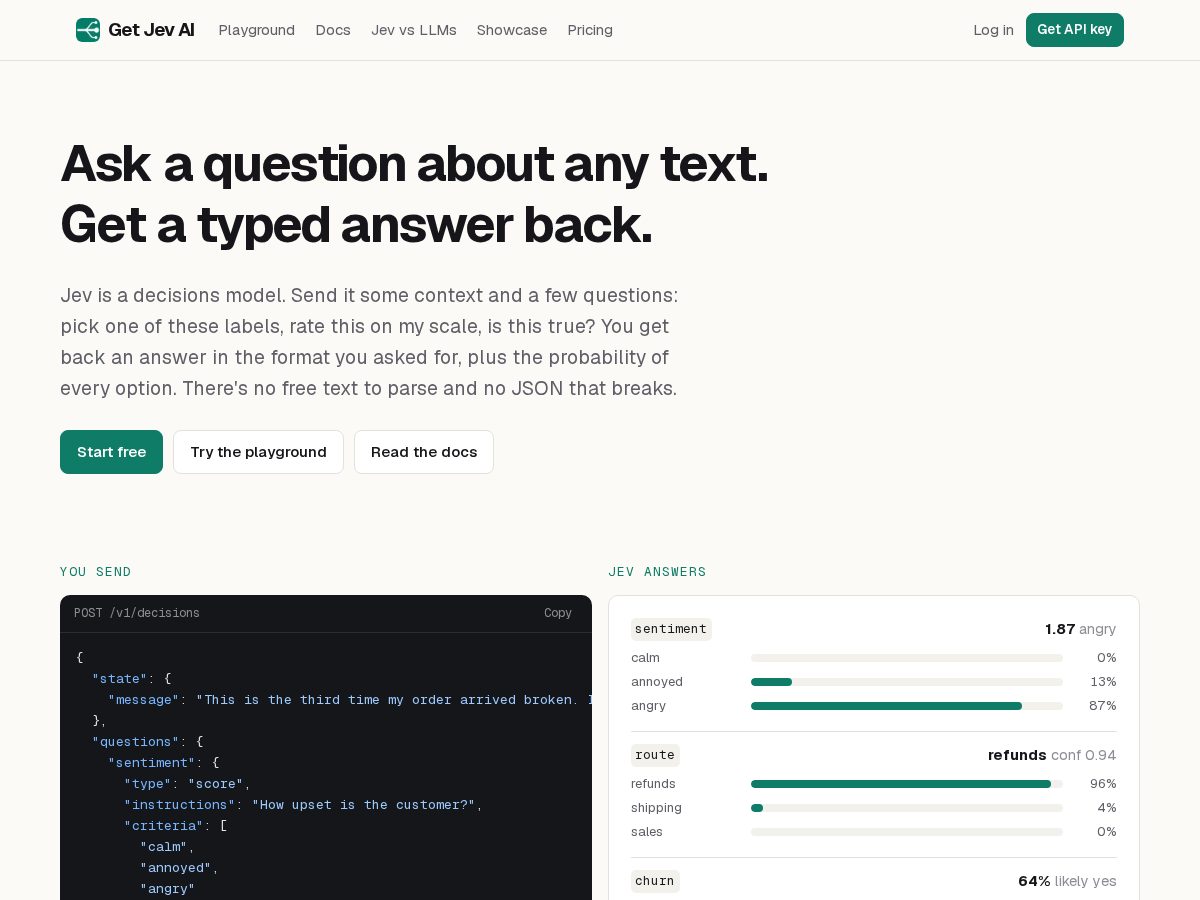The width and height of the screenshot is (1200, 900).
Task: Click the 1.87 angry score value
Action: tap(1080, 629)
